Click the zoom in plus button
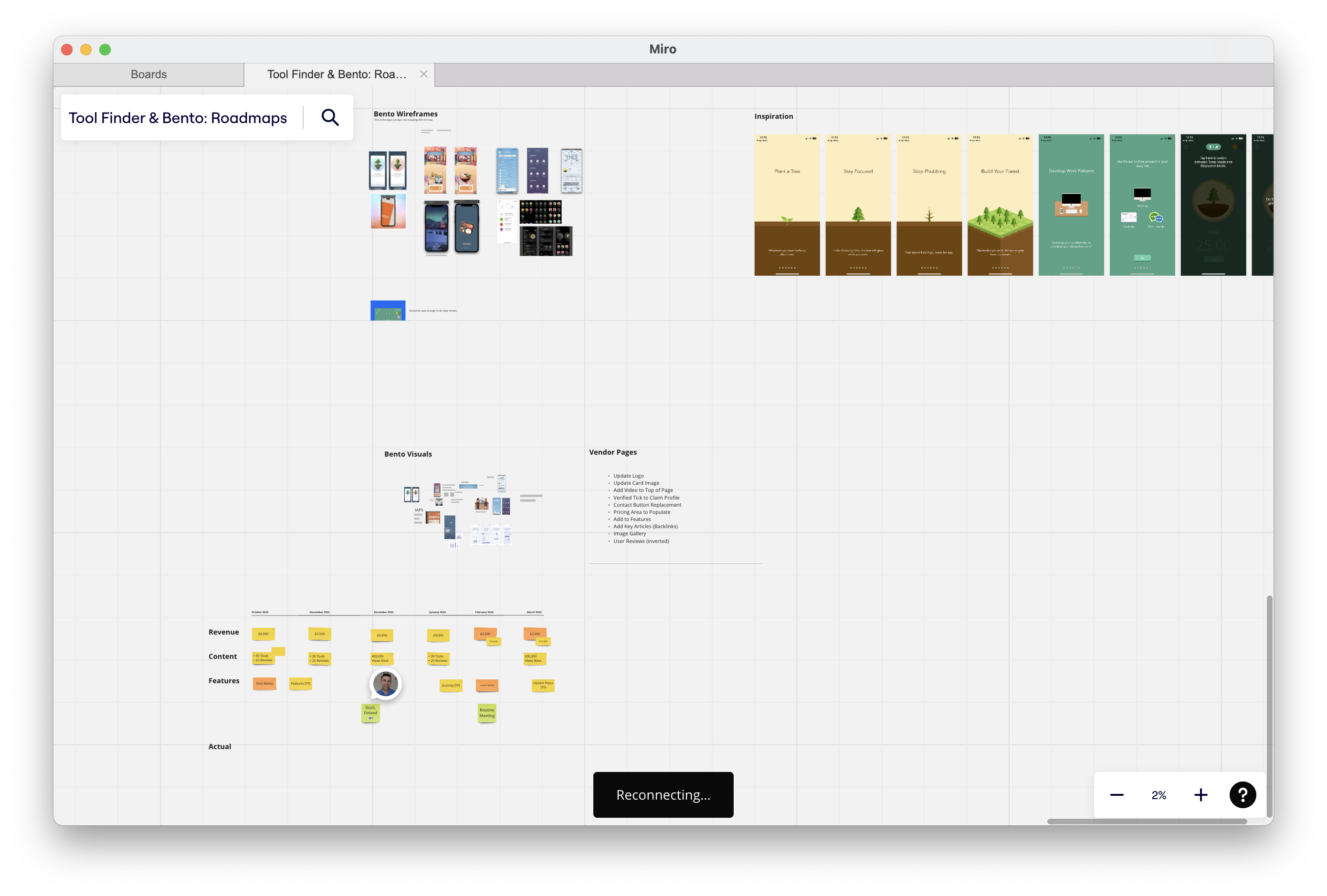The height and width of the screenshot is (896, 1327). click(1201, 794)
